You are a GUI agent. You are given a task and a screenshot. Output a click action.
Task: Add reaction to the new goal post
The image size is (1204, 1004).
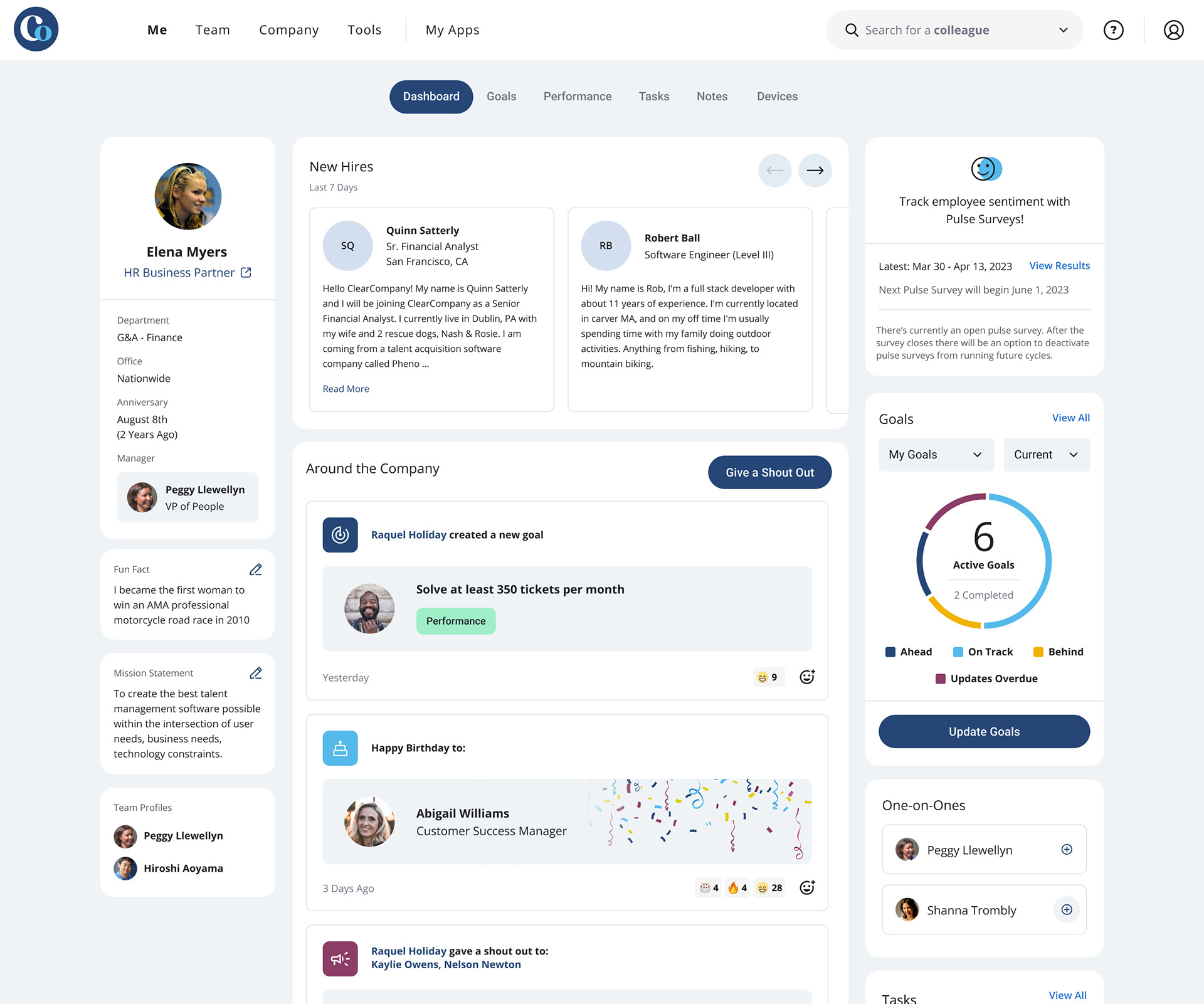coord(807,677)
